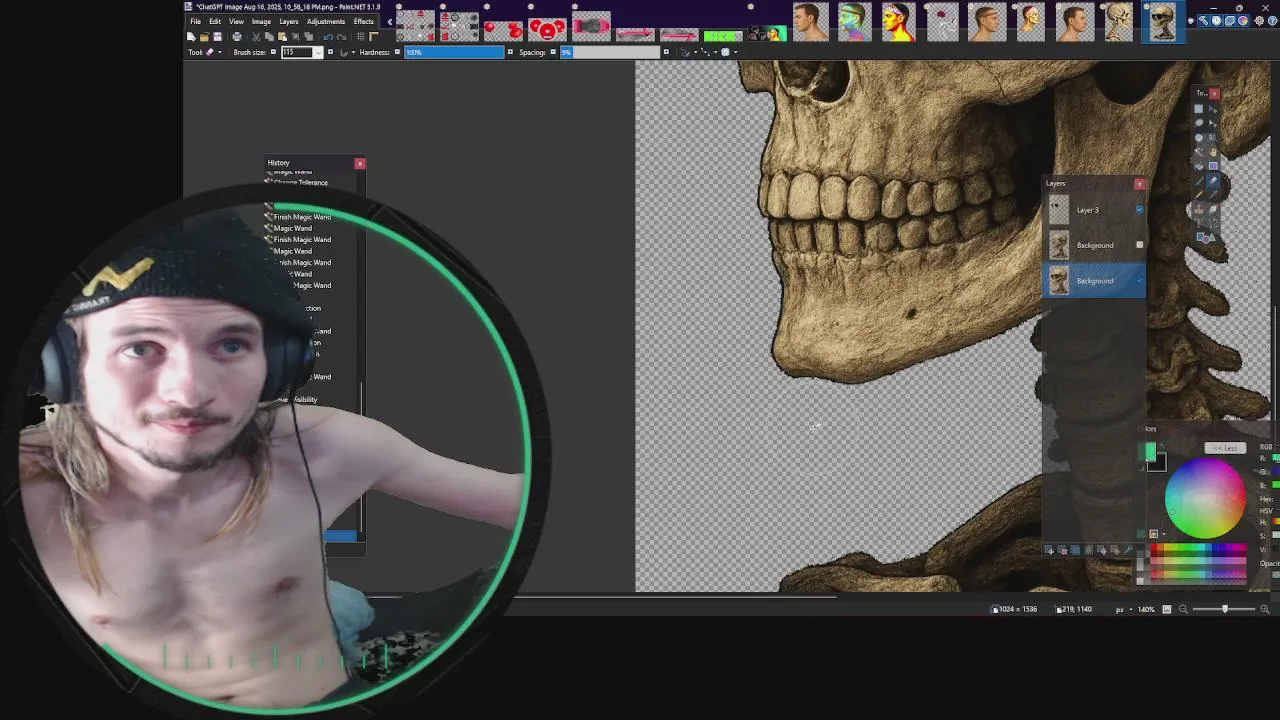Duplicate the layer using Layers panel icon
Image resolution: width=1280 pixels, height=720 pixels.
click(1075, 551)
